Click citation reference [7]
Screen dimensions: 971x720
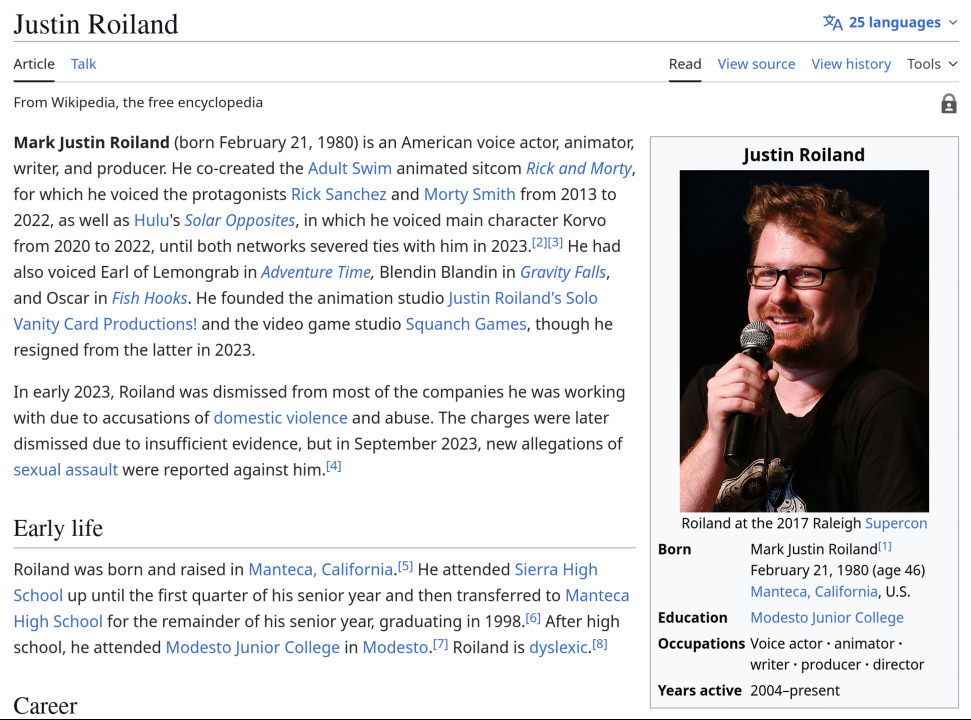[x=440, y=643]
